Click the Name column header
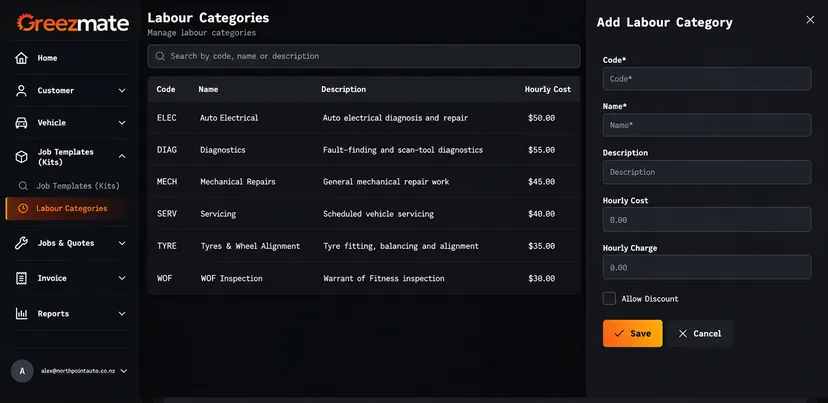This screenshot has width=828, height=403. point(208,89)
